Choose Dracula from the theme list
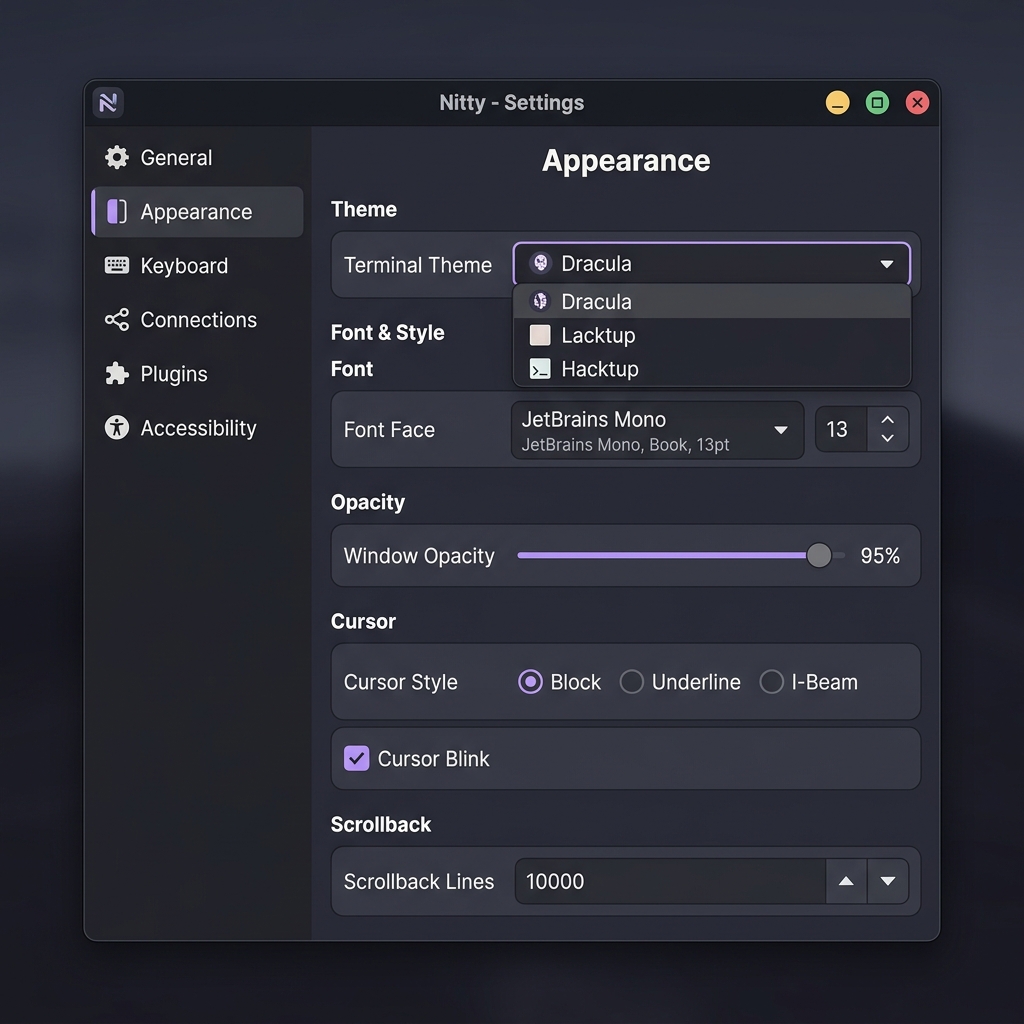Screen dimensions: 1024x1024 pyautogui.click(x=712, y=302)
